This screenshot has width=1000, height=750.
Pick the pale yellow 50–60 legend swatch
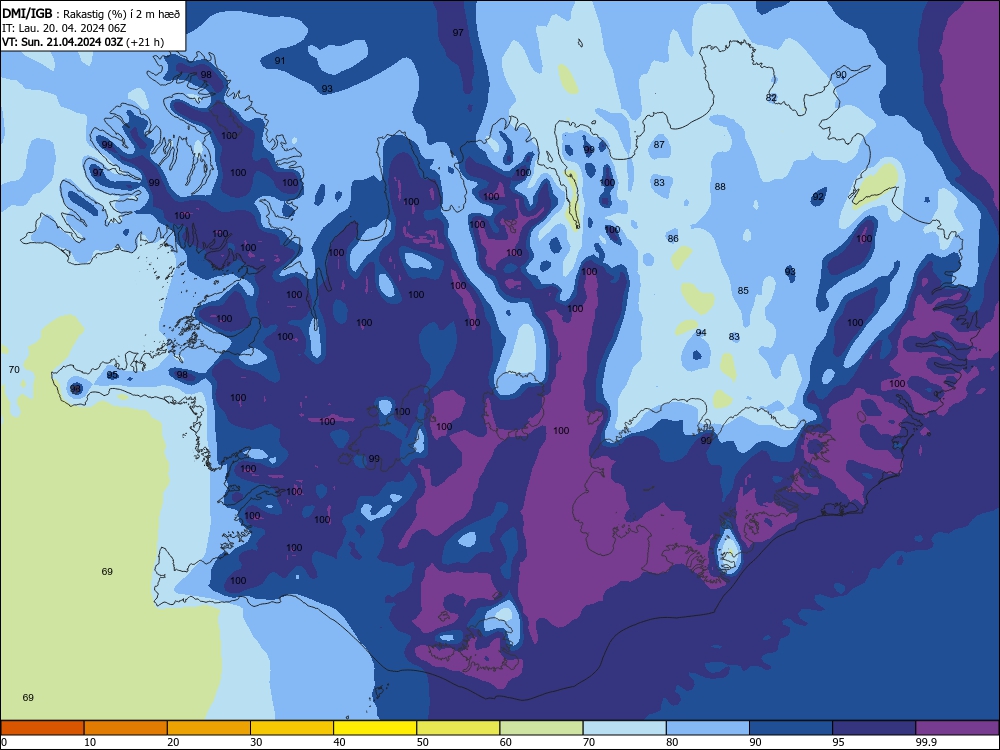click(458, 728)
